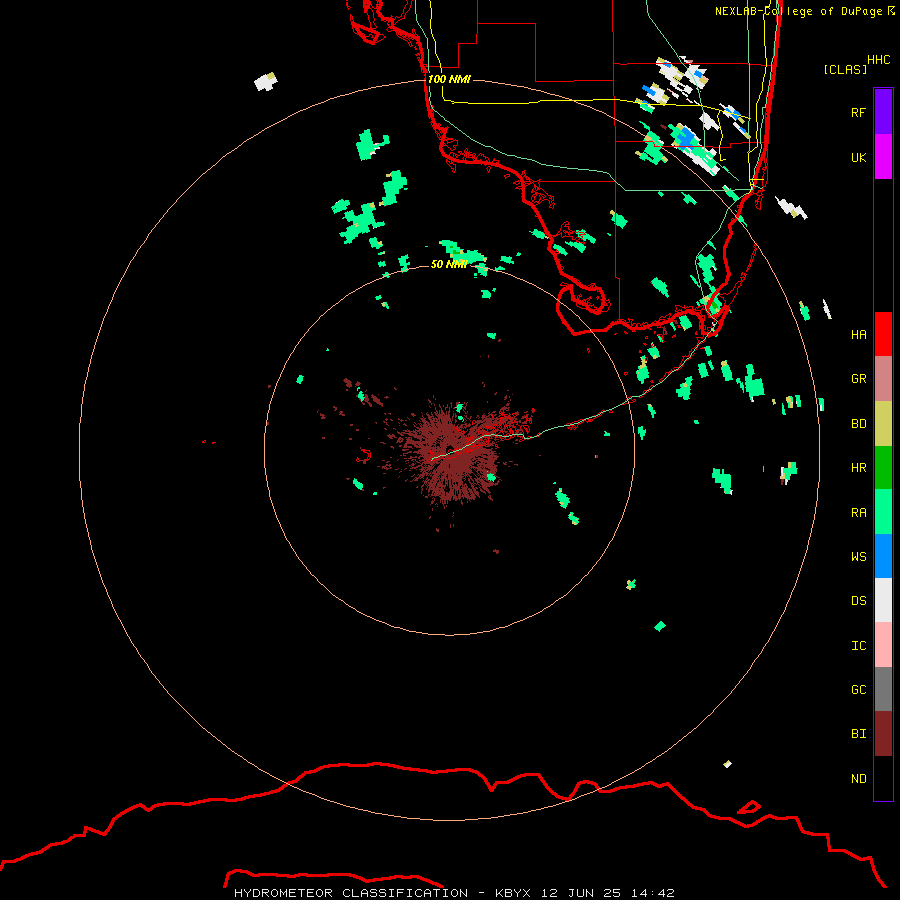Click the IC legend label
This screenshot has width=900, height=900.
tap(858, 645)
